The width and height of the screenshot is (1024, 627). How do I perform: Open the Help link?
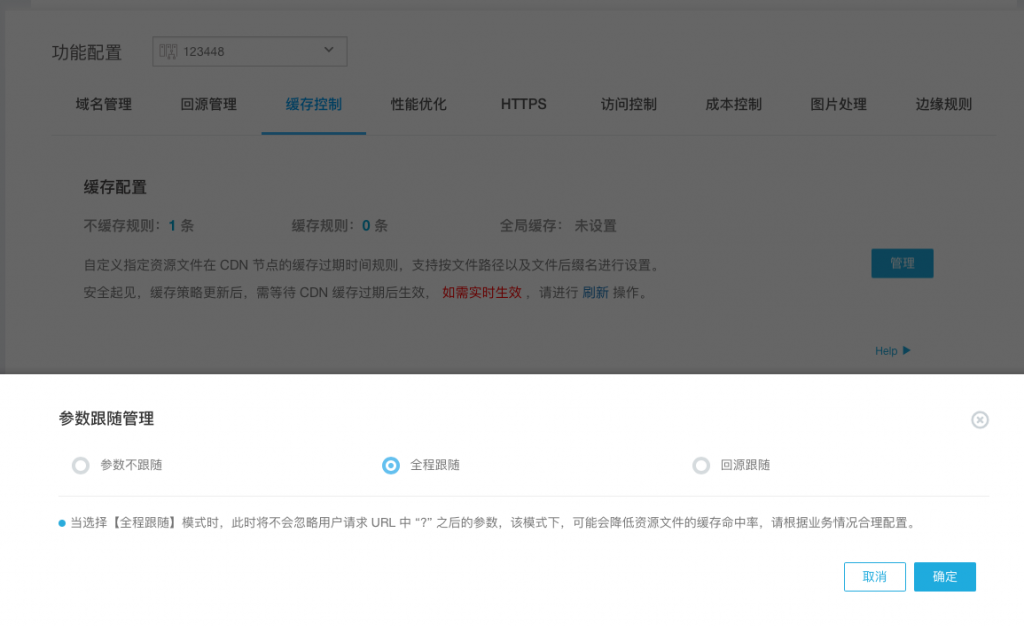pos(886,351)
